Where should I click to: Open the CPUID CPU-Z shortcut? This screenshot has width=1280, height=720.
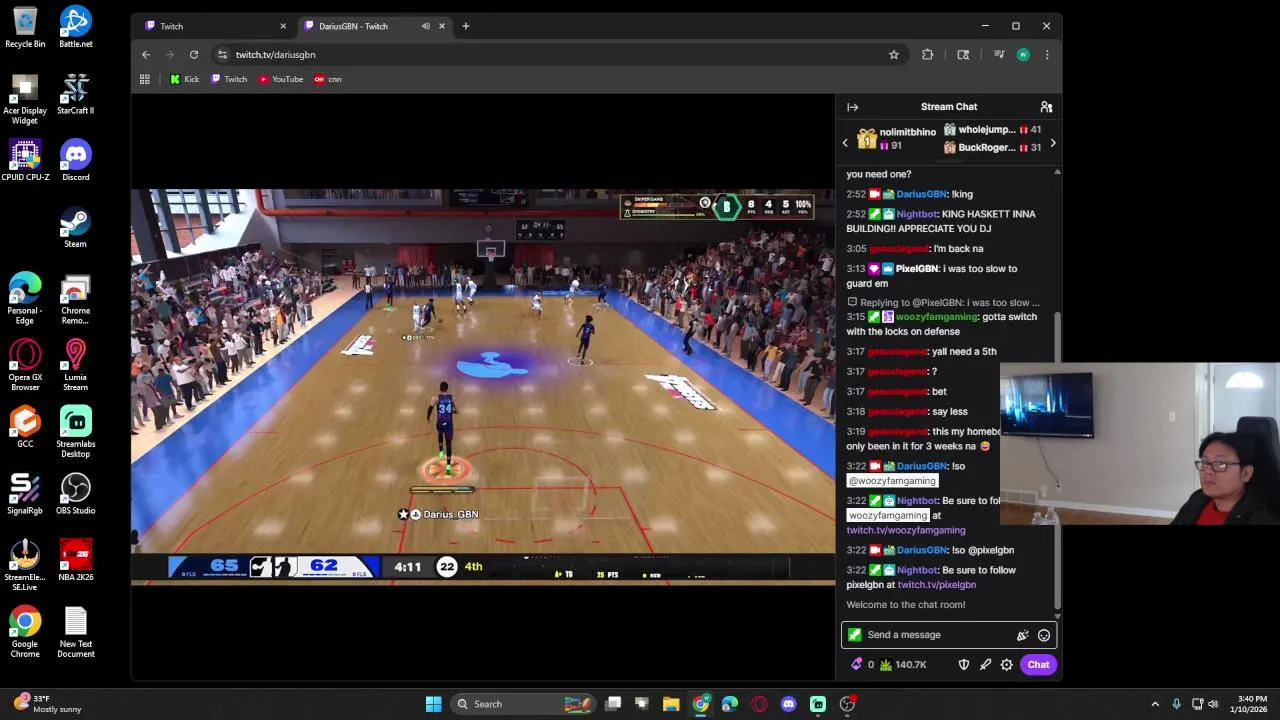tap(25, 161)
